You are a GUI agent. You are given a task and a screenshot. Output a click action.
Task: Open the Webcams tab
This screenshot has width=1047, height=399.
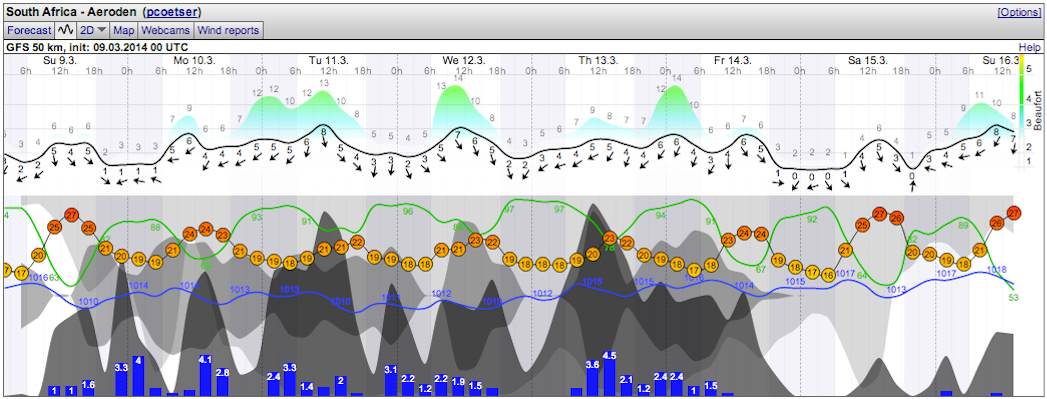point(166,30)
